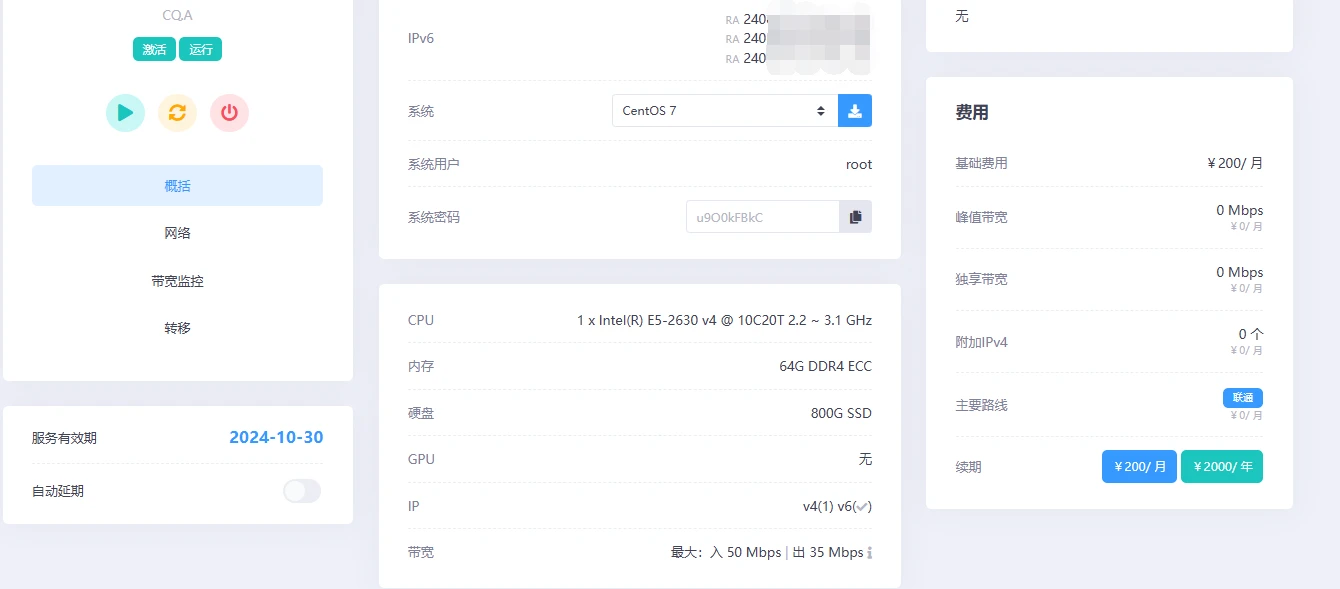Select the 概括 overview tab
The image size is (1340, 589).
click(177, 186)
